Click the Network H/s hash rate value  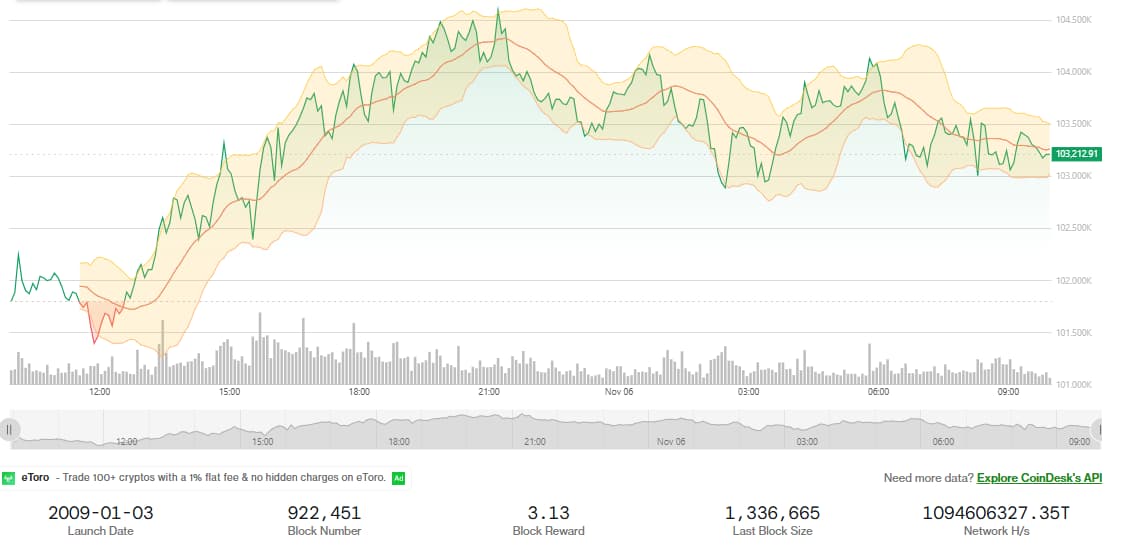pos(996,513)
